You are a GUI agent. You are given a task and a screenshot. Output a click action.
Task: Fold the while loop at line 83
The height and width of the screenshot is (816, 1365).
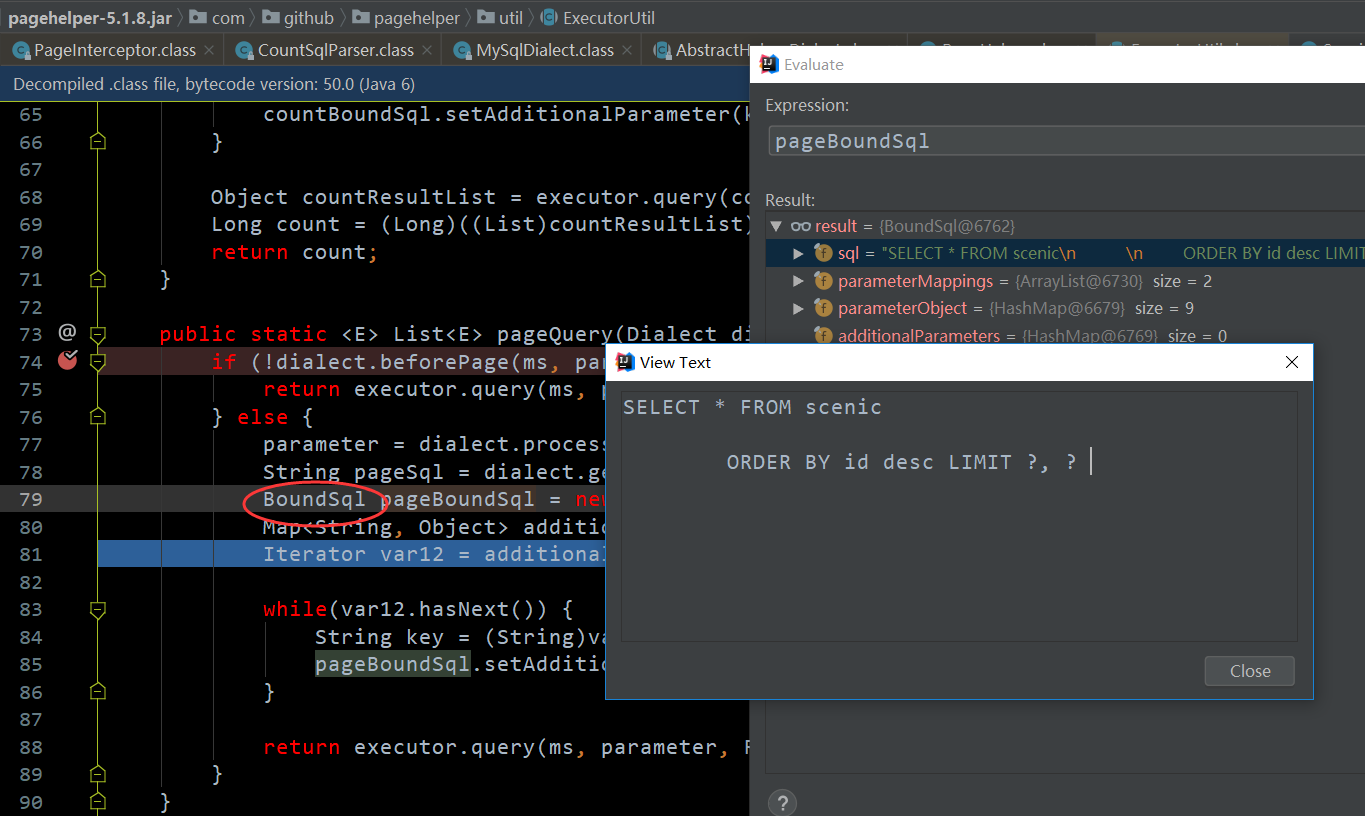(97, 609)
